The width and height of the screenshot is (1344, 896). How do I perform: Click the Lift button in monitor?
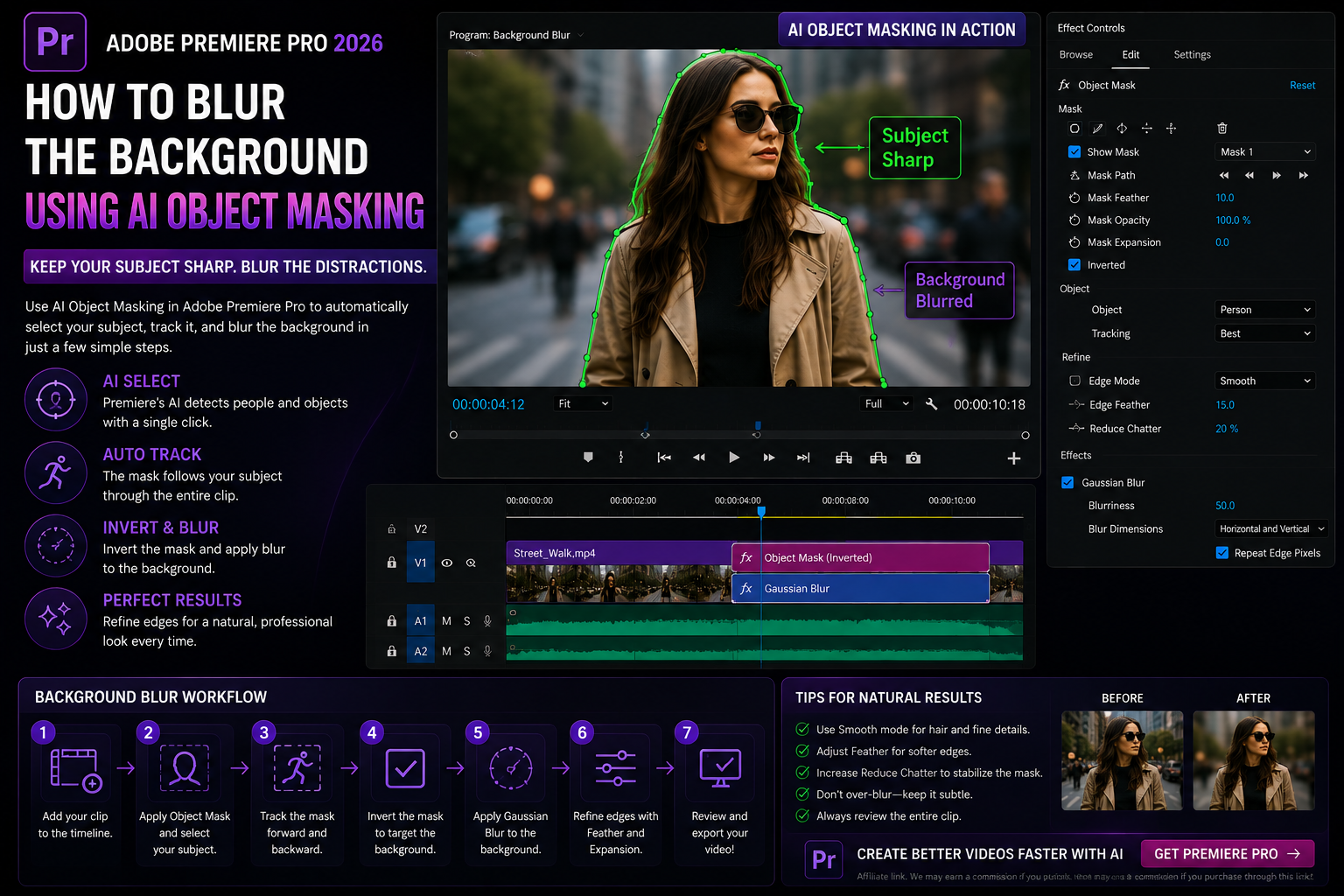[x=843, y=458]
